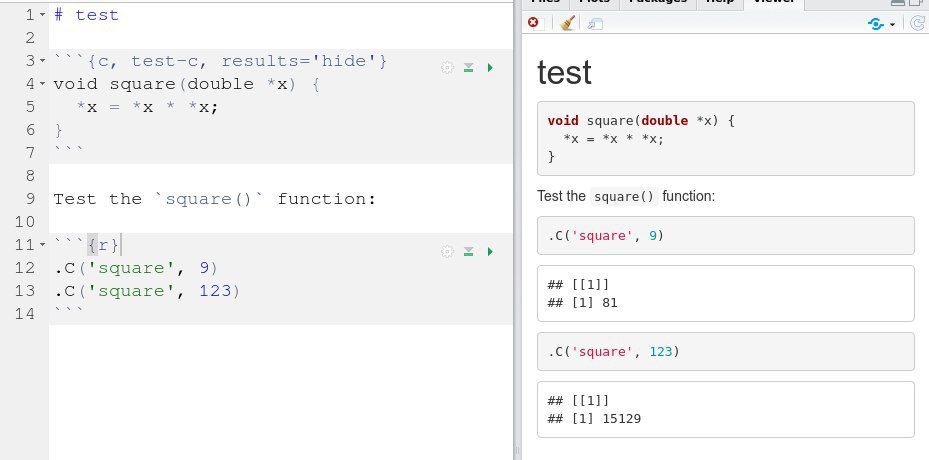Click the '## [1] 15129' output in Viewer
The height and width of the screenshot is (460, 929).
click(594, 419)
